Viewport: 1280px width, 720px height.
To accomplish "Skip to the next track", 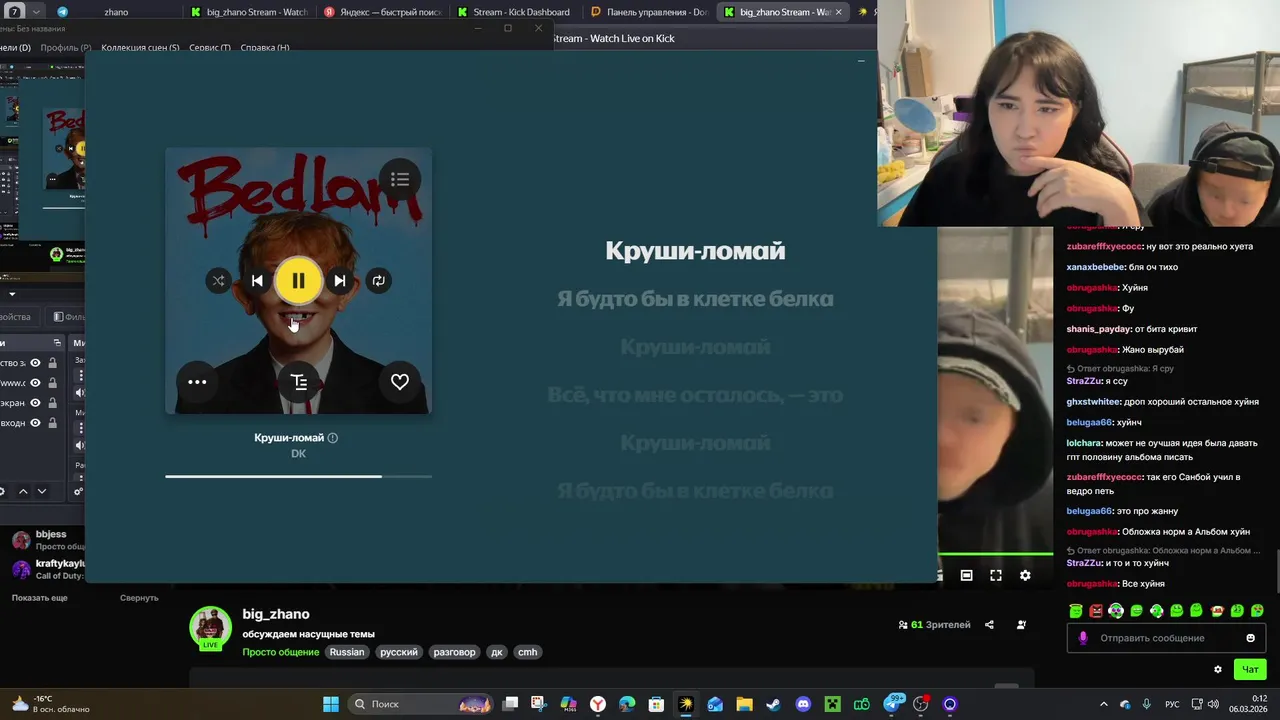I will point(340,281).
